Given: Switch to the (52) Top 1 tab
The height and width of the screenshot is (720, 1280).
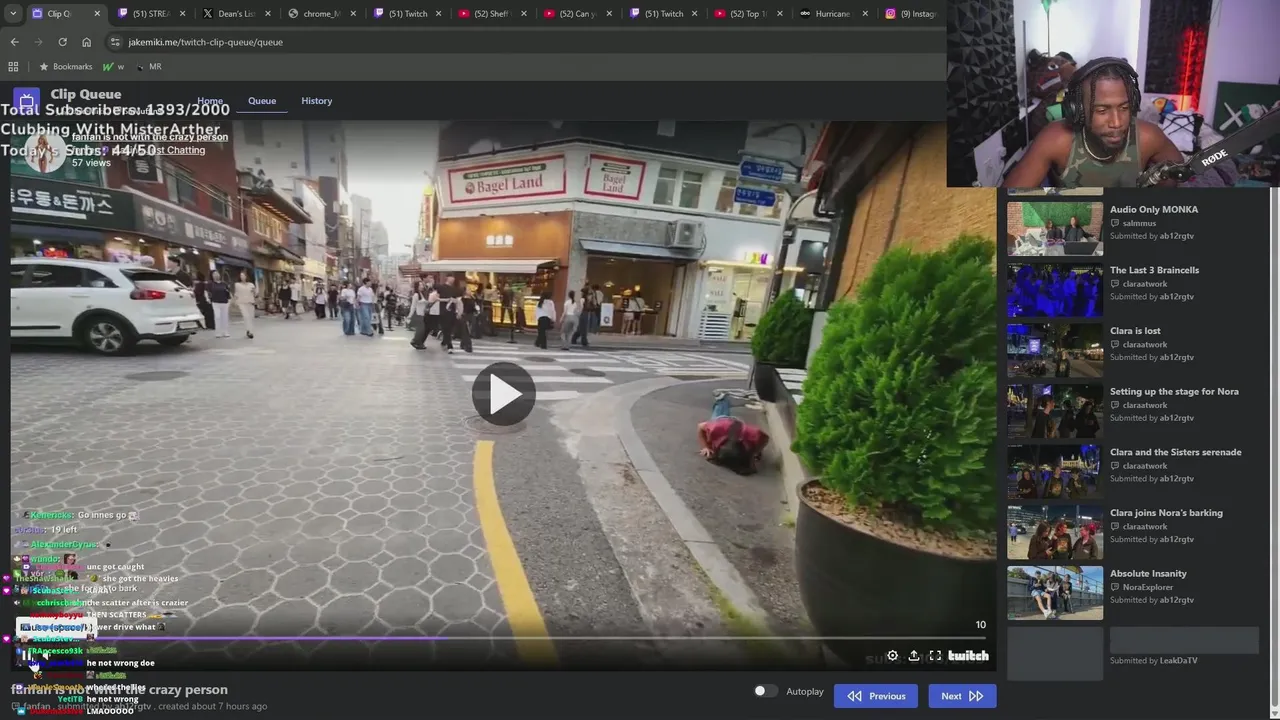Looking at the screenshot, I should pyautogui.click(x=749, y=14).
